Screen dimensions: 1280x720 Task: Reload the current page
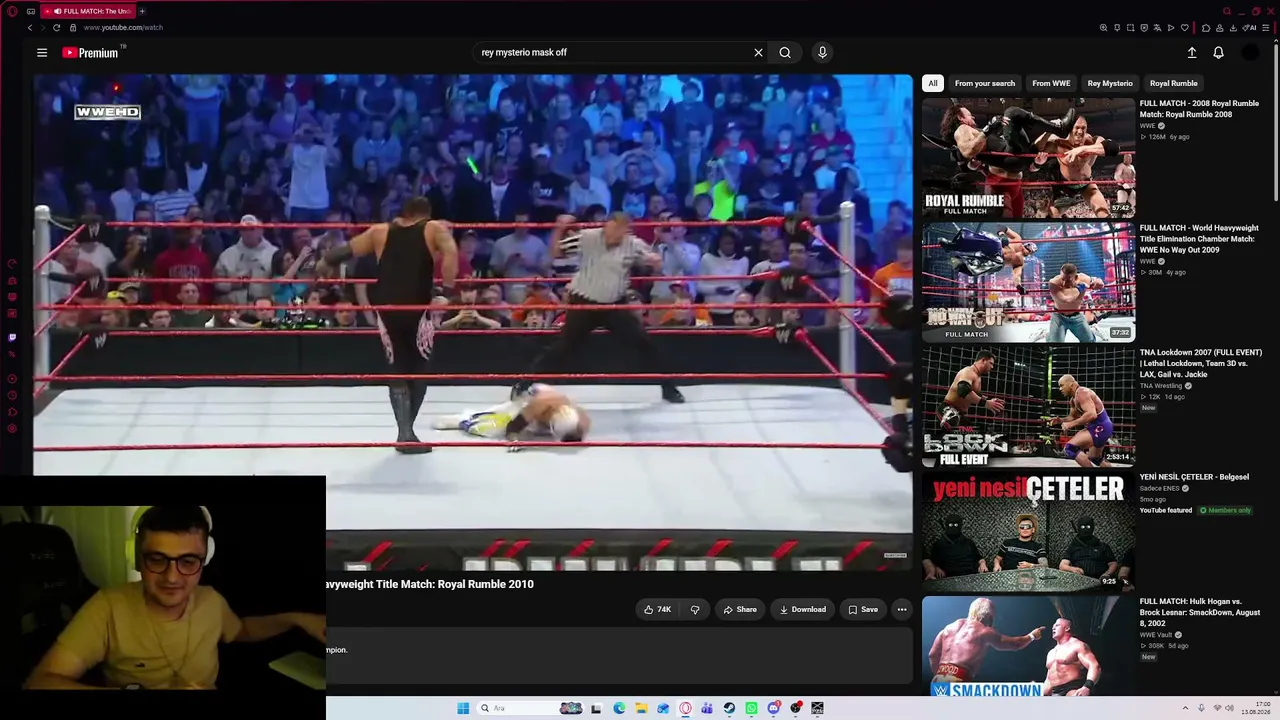(x=56, y=28)
